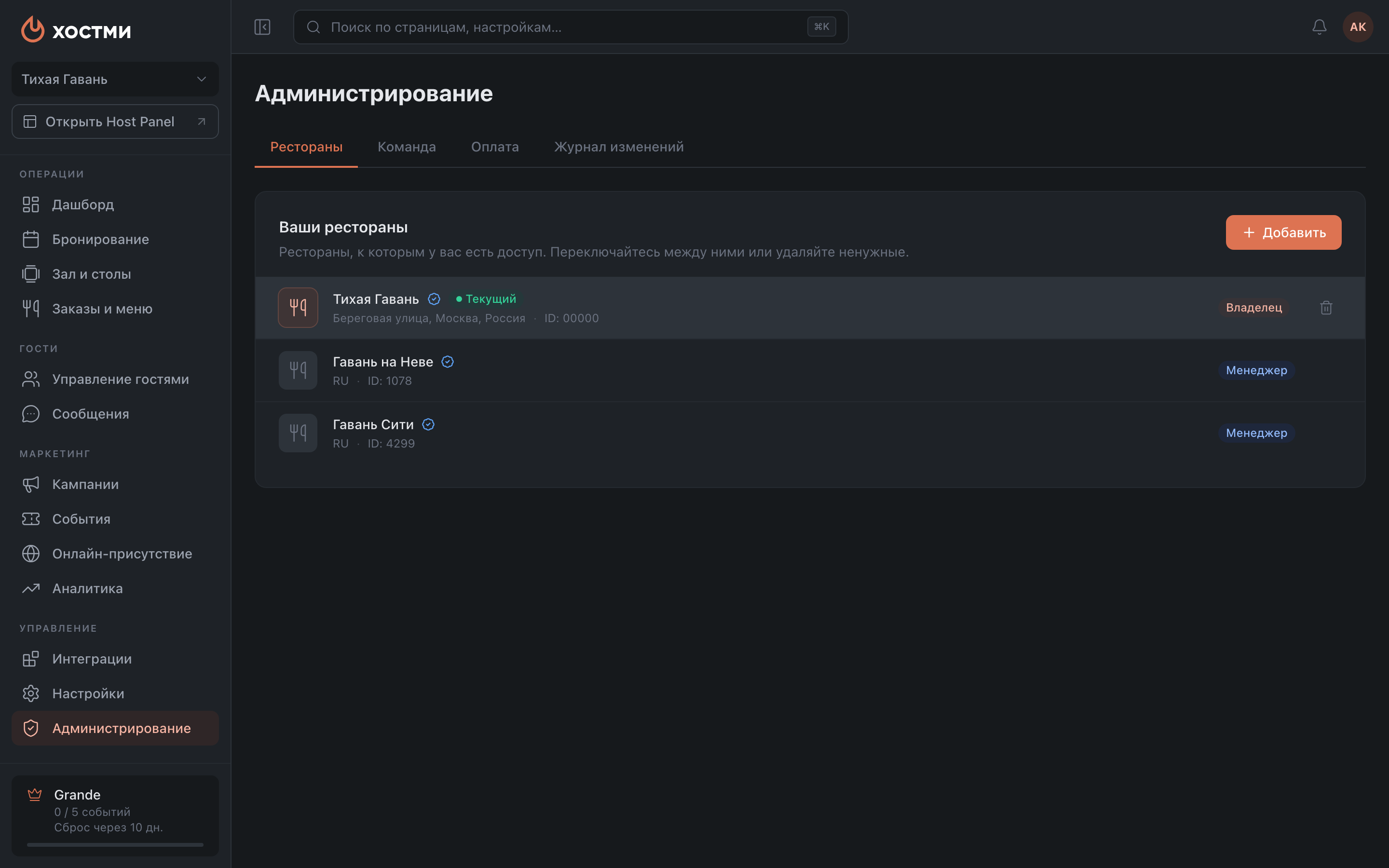This screenshot has height=868, width=1389.
Task: Open Дашборд in the sidebar
Action: pos(115,204)
